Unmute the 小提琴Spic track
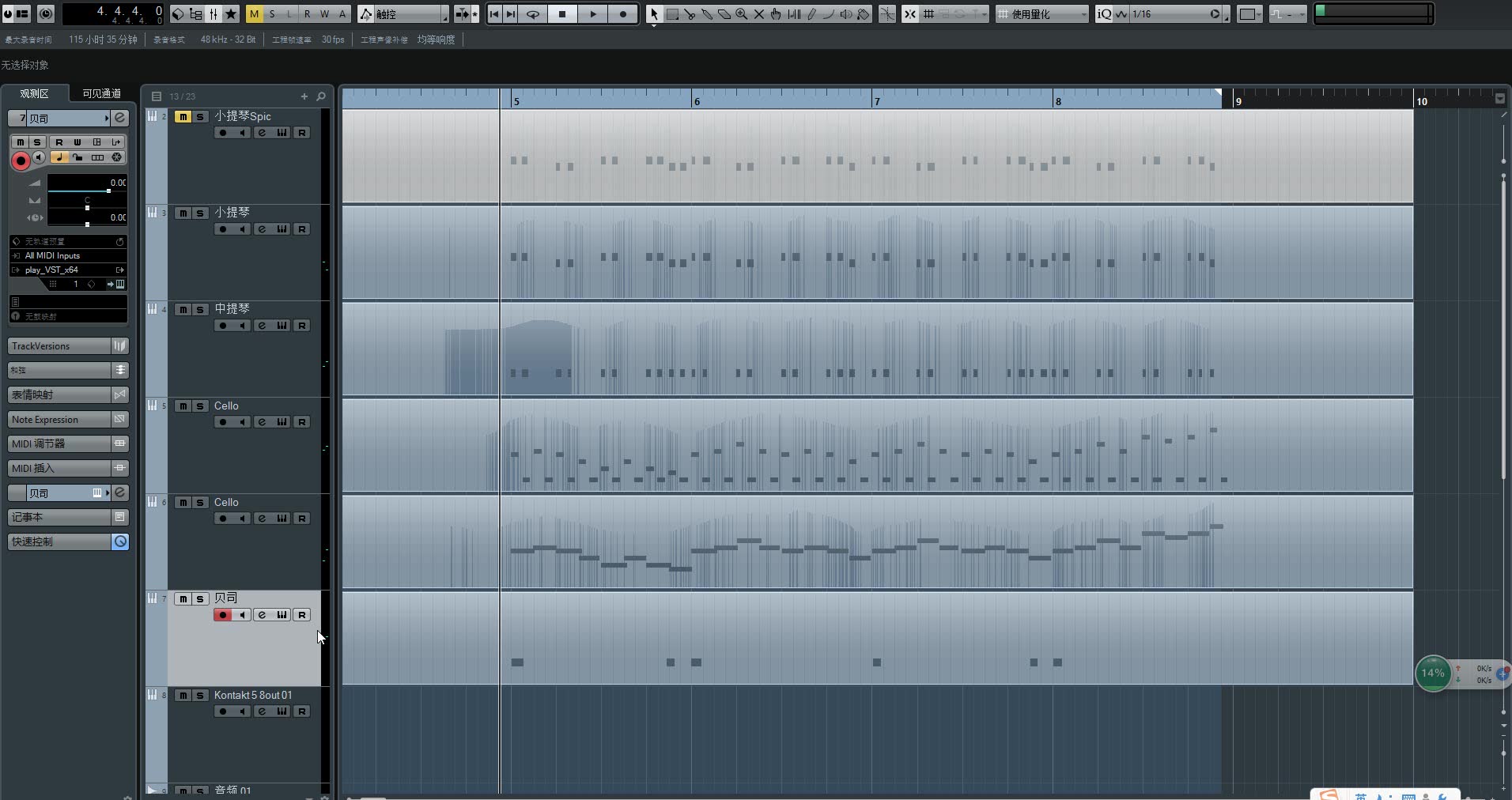The height and width of the screenshot is (800, 1512). coord(183,117)
